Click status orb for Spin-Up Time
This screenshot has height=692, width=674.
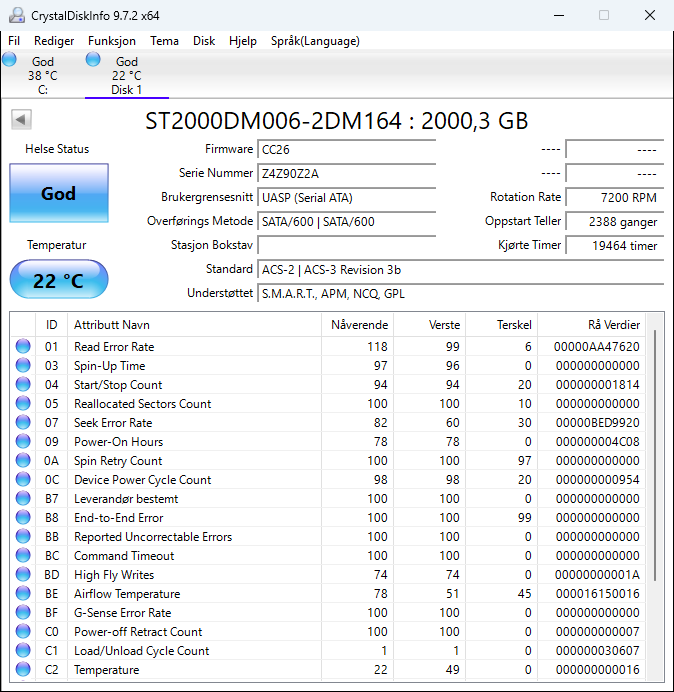[23, 365]
